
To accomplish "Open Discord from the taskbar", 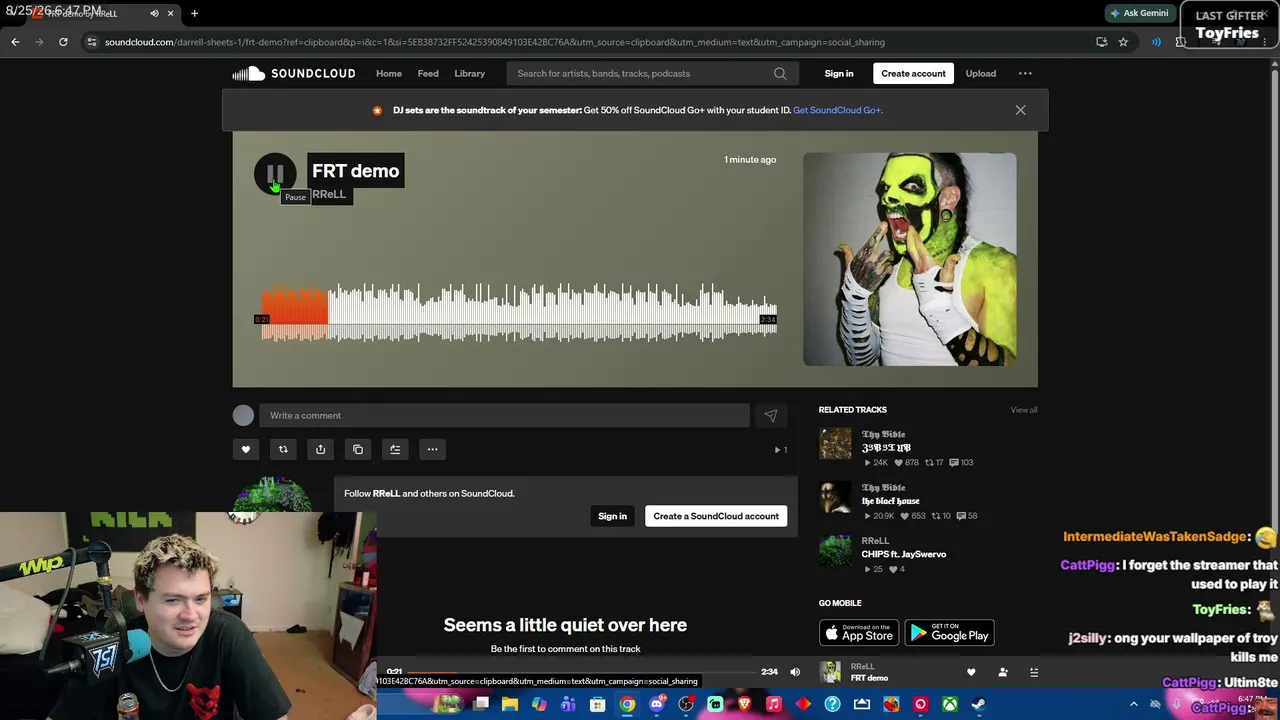I will (657, 704).
